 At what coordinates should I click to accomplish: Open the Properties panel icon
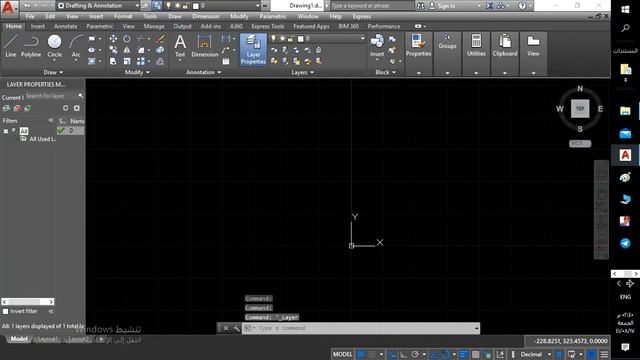click(x=418, y=45)
